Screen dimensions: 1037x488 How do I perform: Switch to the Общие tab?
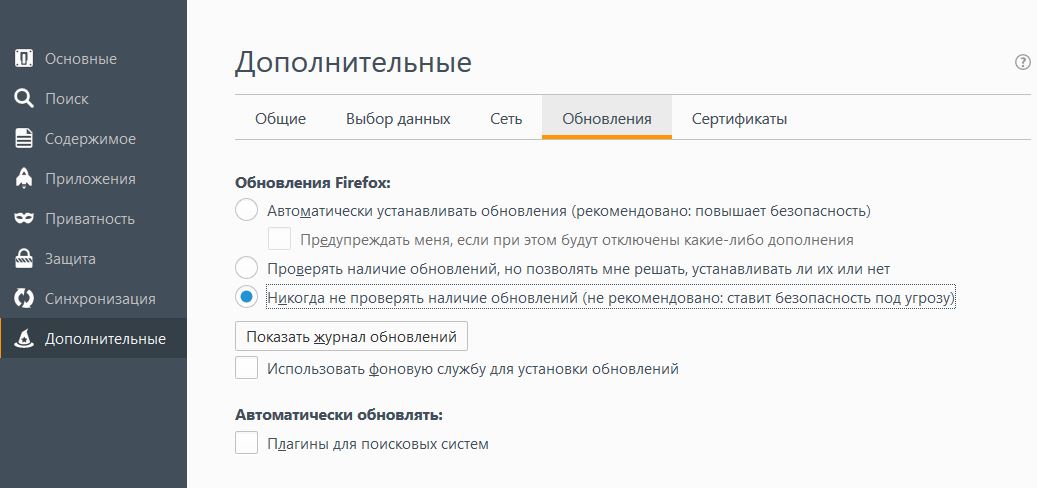tap(280, 118)
